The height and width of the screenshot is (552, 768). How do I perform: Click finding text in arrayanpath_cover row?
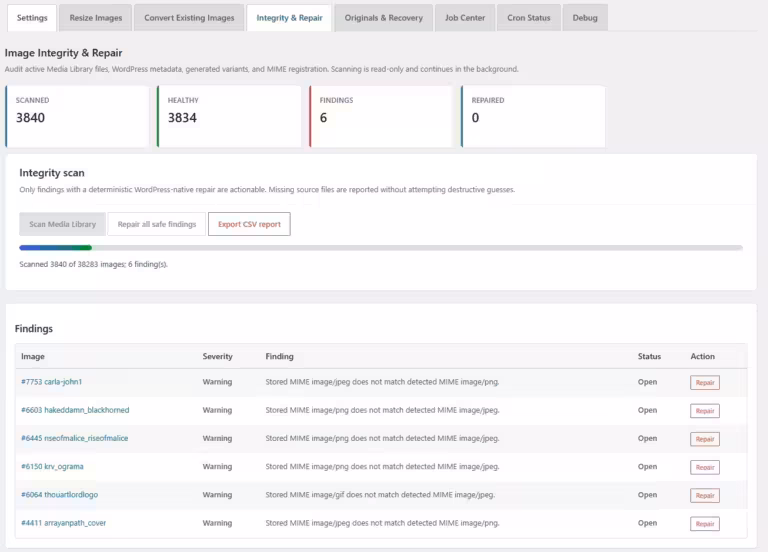(383, 523)
